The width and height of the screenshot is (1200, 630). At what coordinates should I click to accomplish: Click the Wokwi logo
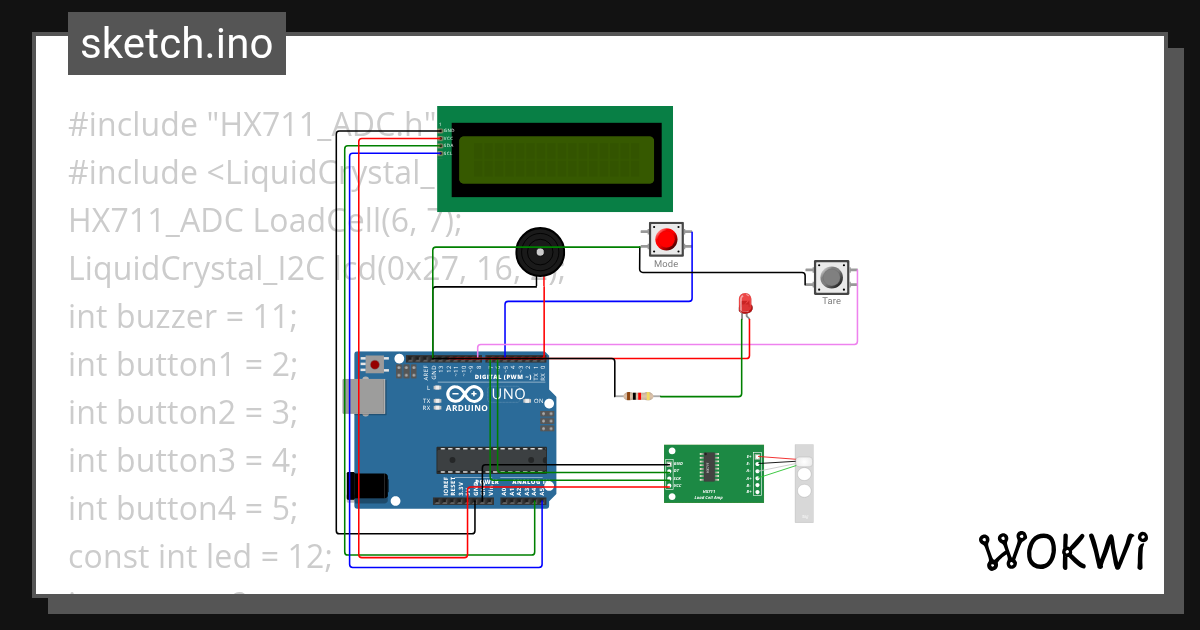click(1063, 550)
